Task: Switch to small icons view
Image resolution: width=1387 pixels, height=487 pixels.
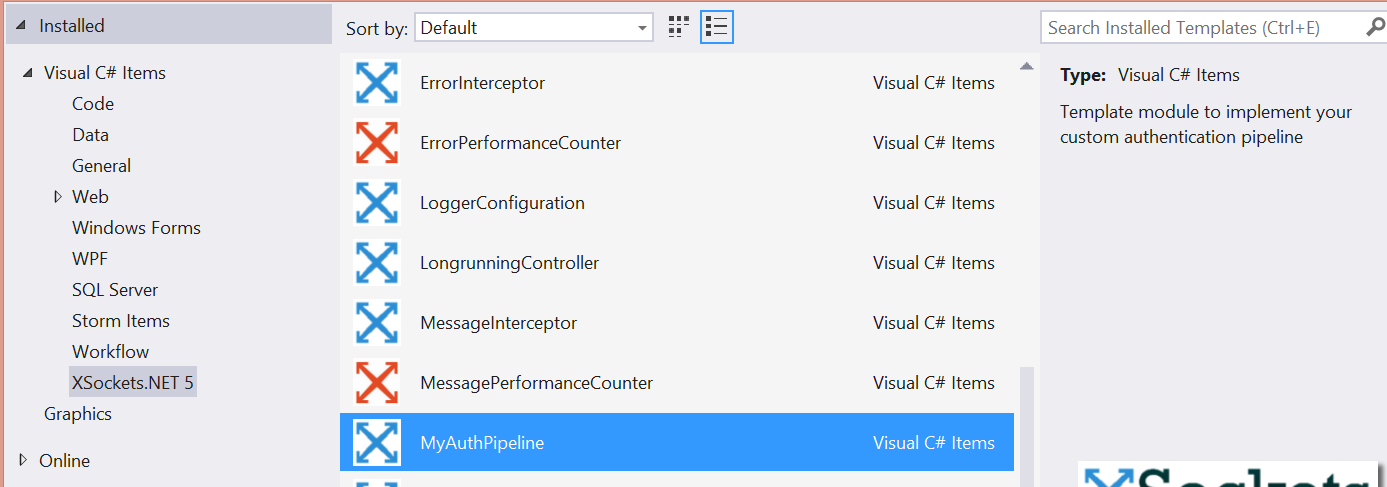Action: tap(679, 27)
